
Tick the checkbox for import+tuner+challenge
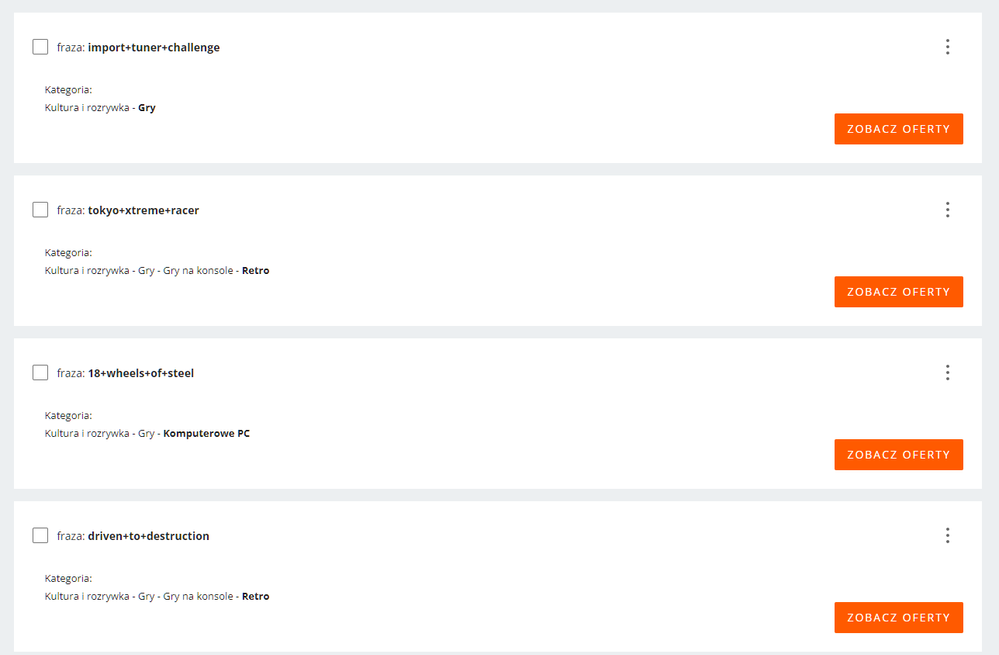40,47
